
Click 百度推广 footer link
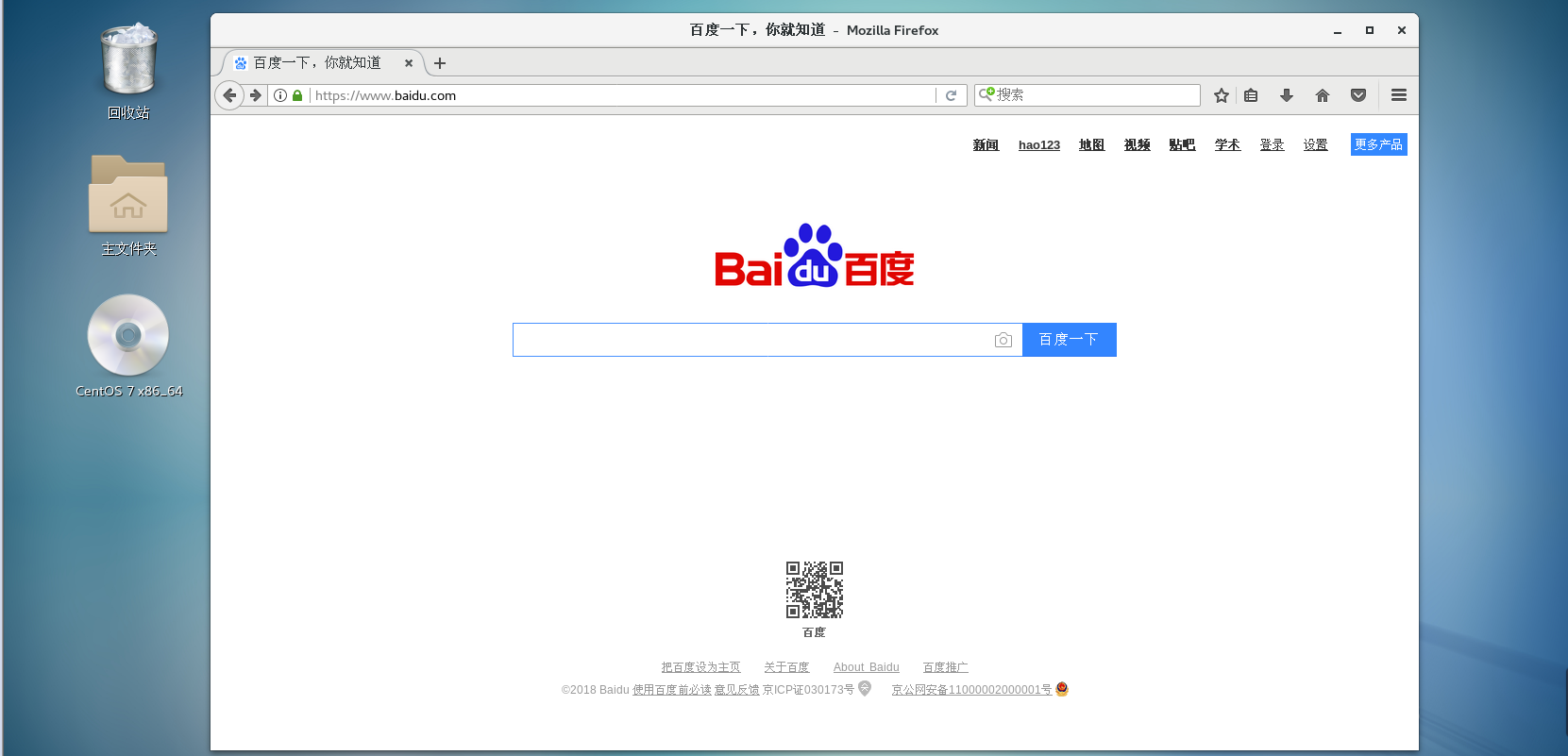[x=945, y=667]
